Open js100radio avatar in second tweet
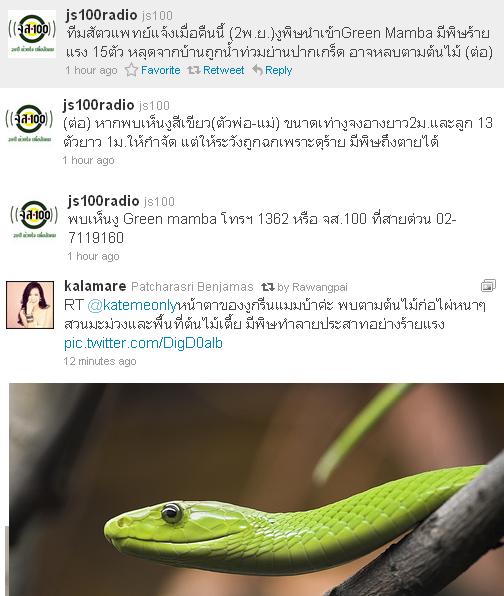Screen dimensions: 504x596 click(30, 124)
